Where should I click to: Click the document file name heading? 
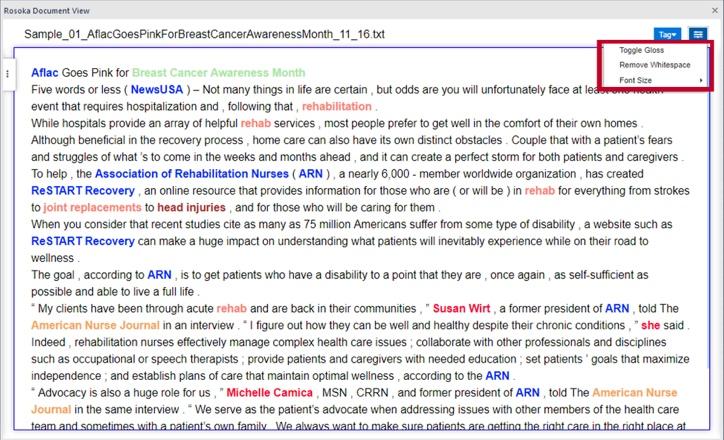click(x=204, y=34)
